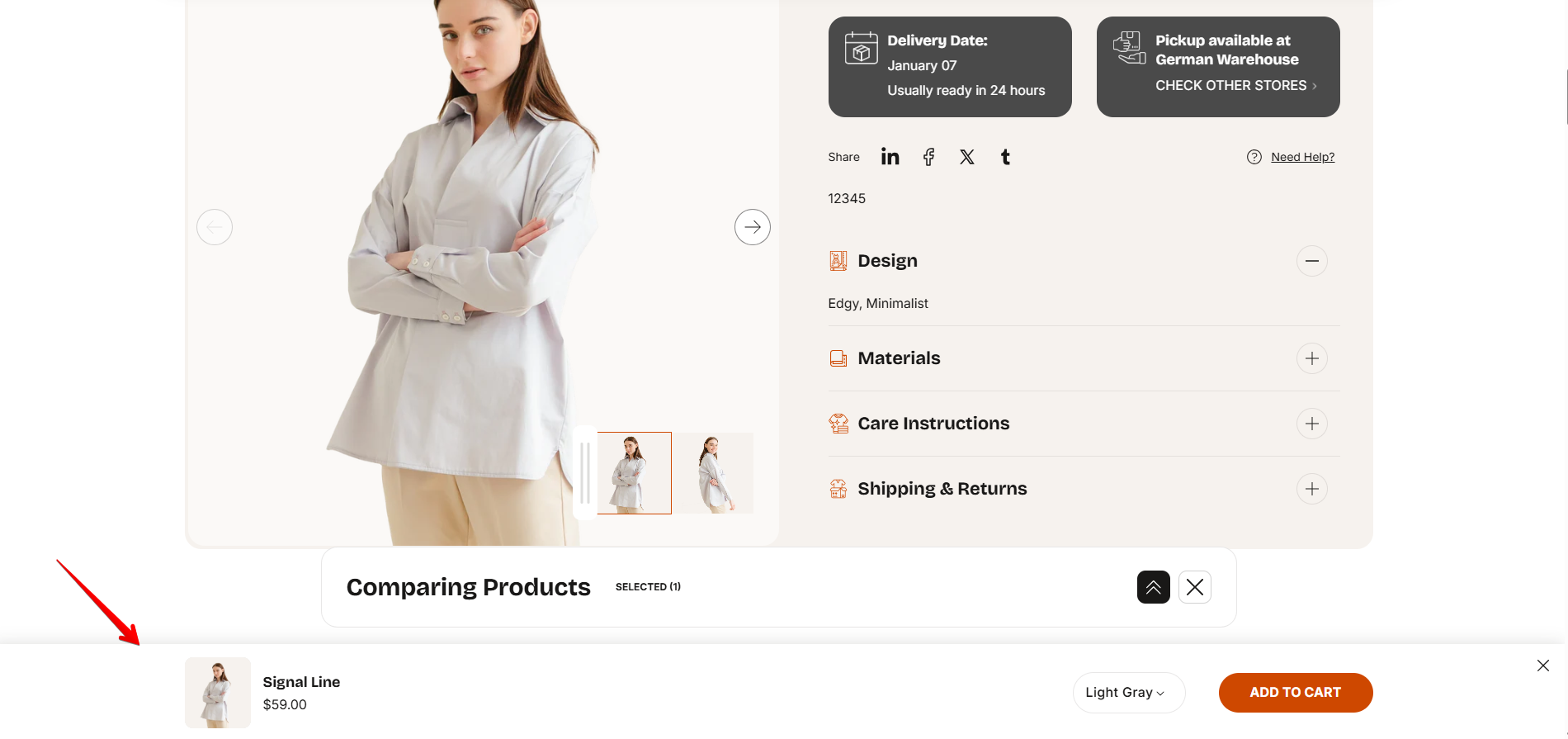Go to next product image arrow

tap(753, 227)
